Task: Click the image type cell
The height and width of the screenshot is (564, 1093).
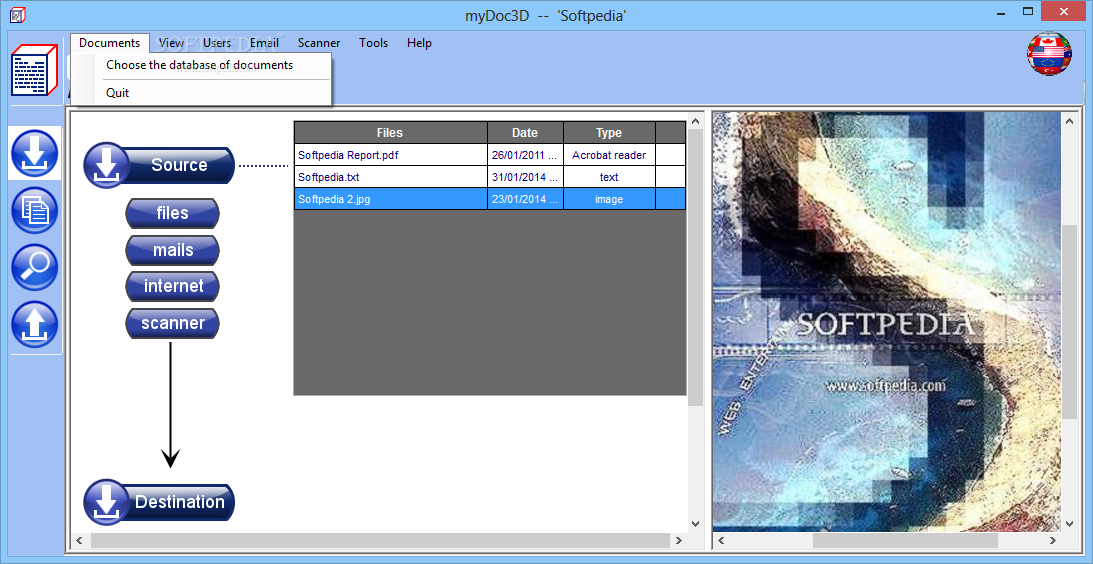Action: pyautogui.click(x=609, y=199)
